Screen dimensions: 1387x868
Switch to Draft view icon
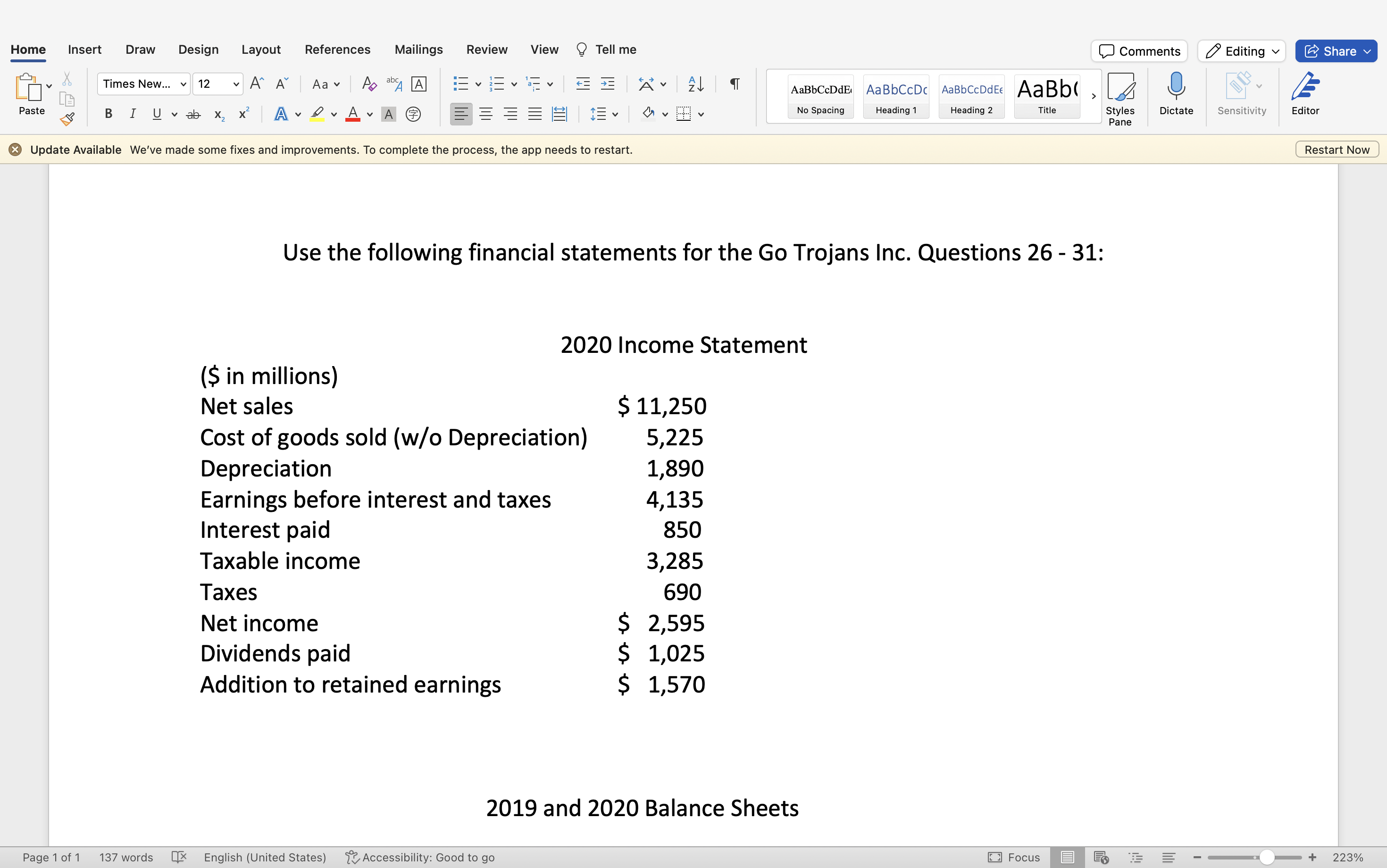click(1169, 857)
